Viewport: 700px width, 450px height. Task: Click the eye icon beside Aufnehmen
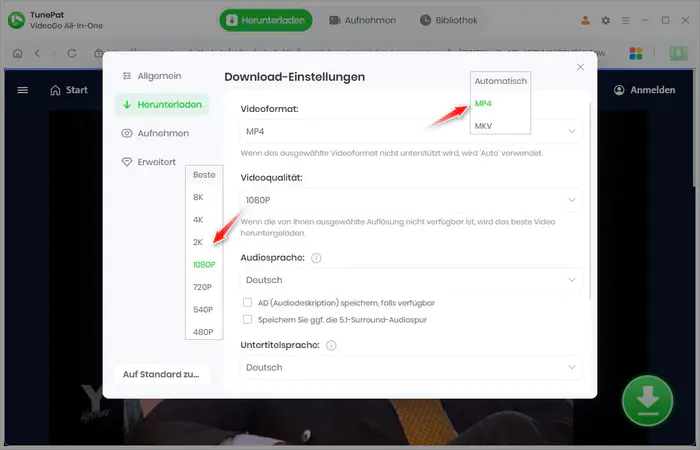pos(127,133)
